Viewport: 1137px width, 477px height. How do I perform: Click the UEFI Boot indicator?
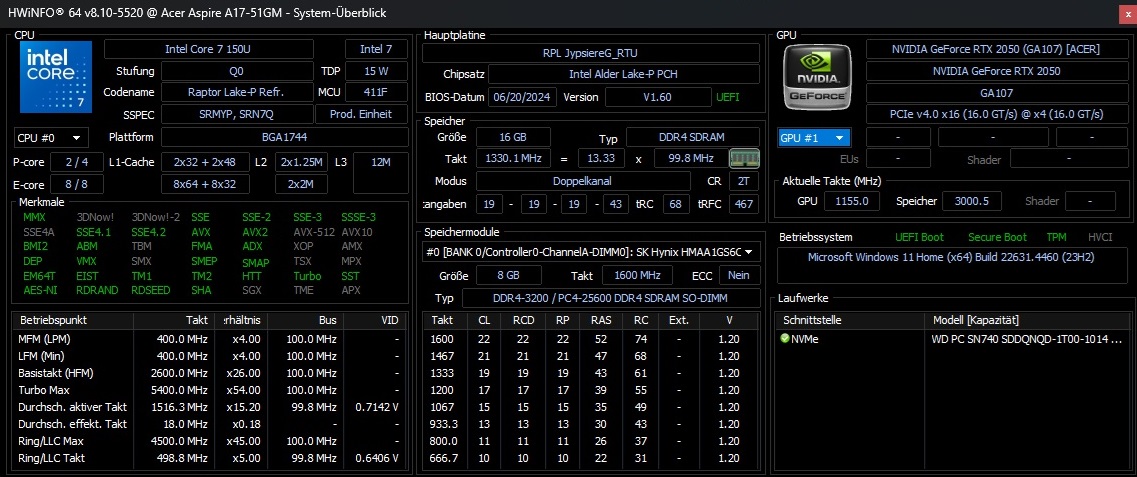coord(918,237)
